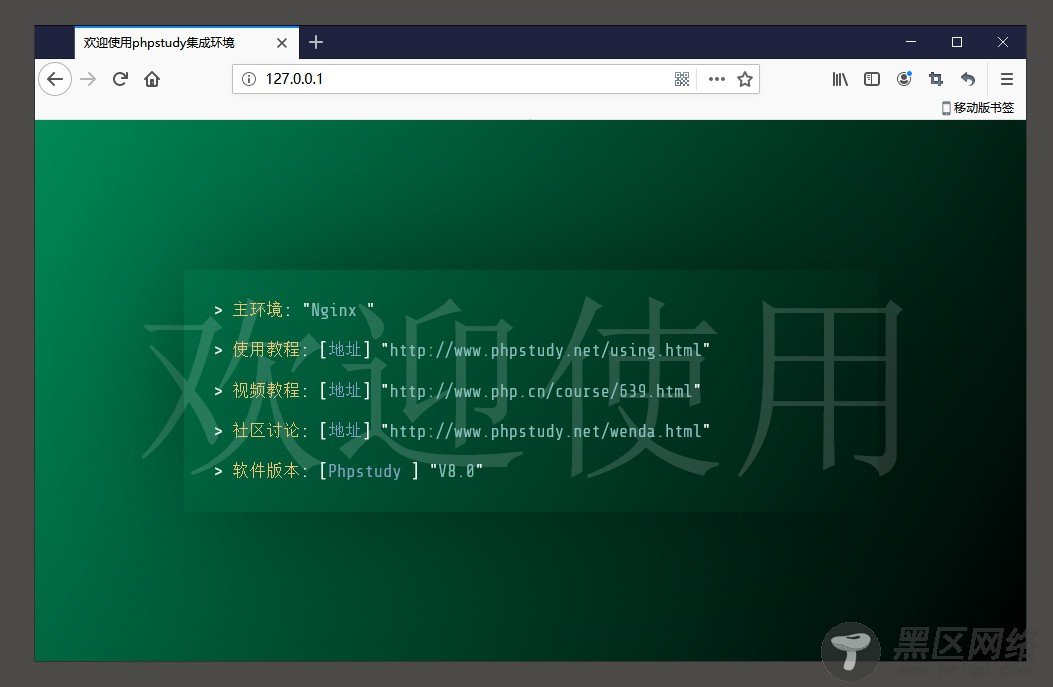Image resolution: width=1053 pixels, height=687 pixels.
Task: Click the course/639.html URL text
Action: (x=541, y=390)
